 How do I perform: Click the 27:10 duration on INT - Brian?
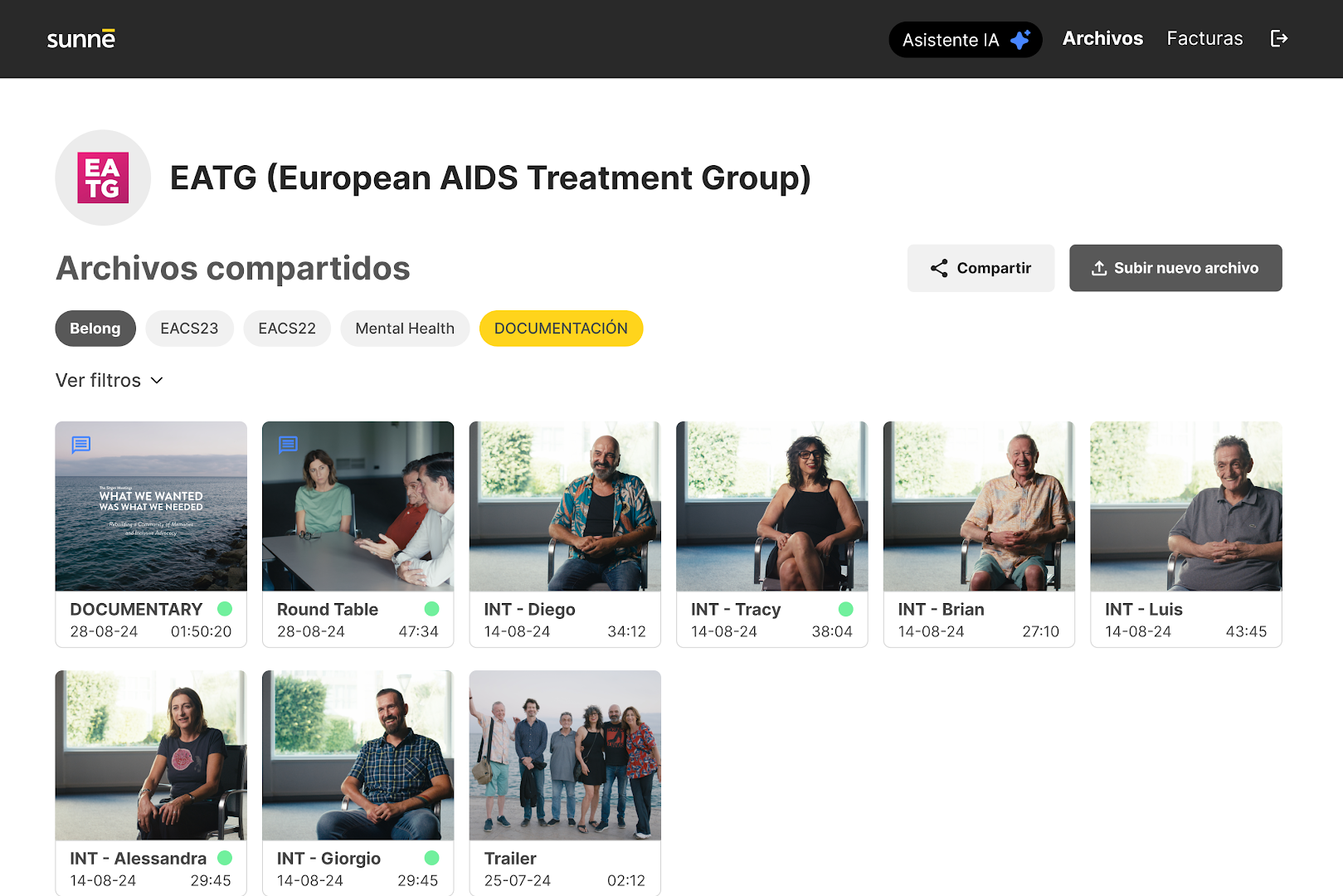coord(1040,631)
